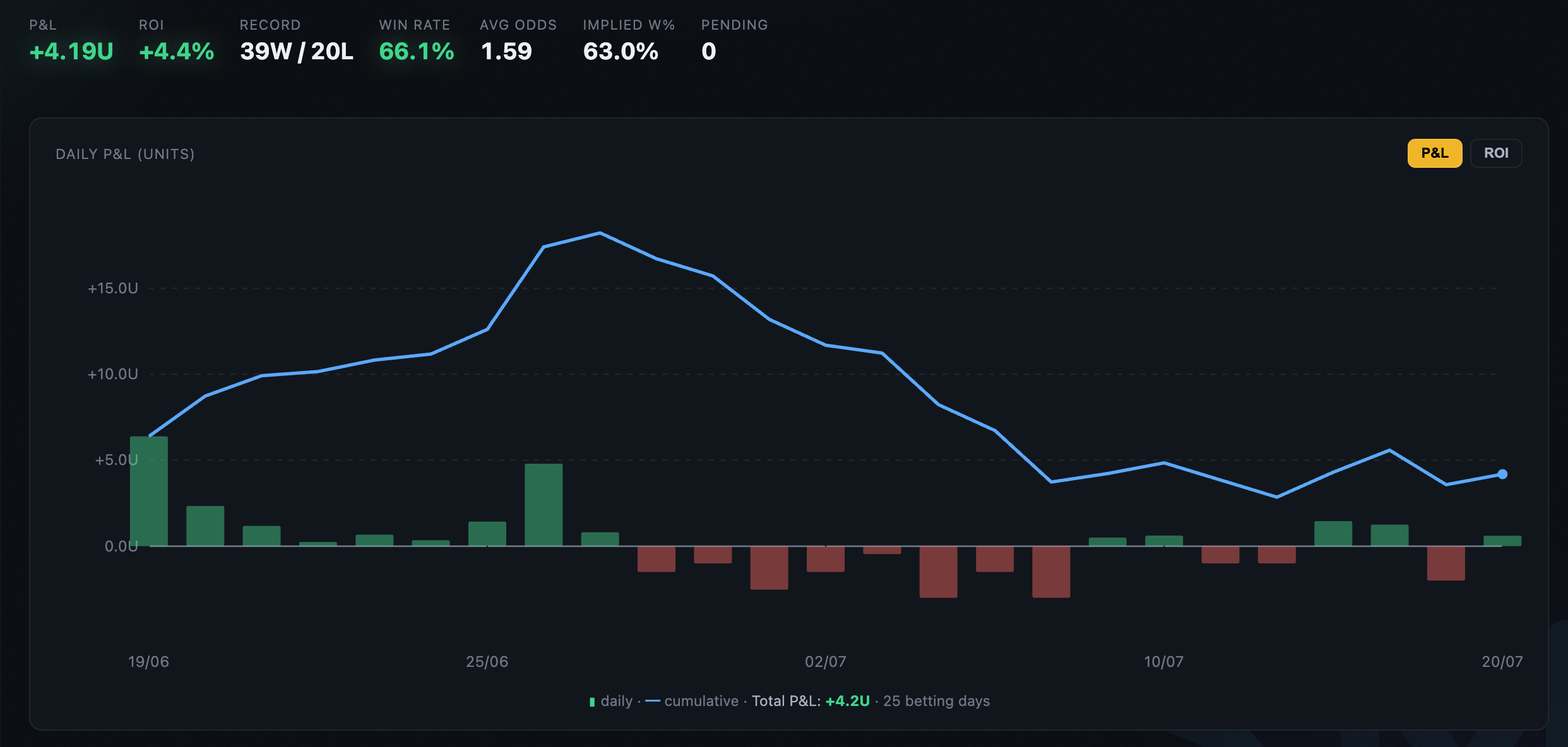Select the cumulative line endpoint dot at 20/07
This screenshot has width=1568, height=747.
1502,474
